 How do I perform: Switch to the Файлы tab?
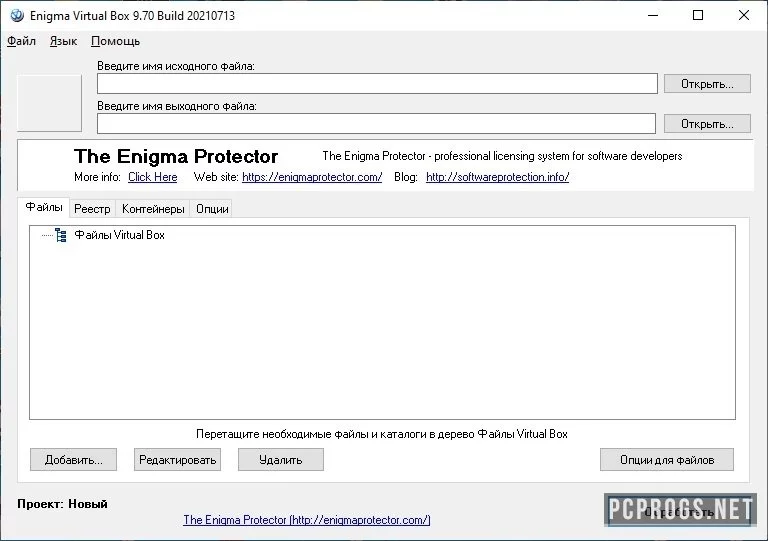click(x=44, y=208)
